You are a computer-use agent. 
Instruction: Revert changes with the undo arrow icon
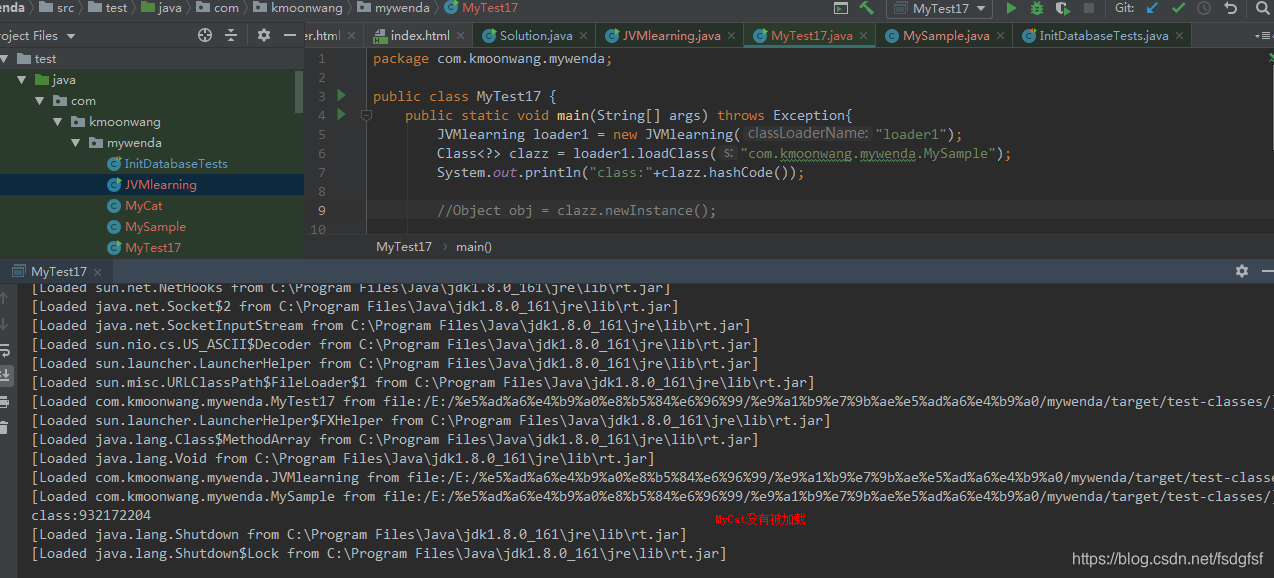tap(1229, 8)
